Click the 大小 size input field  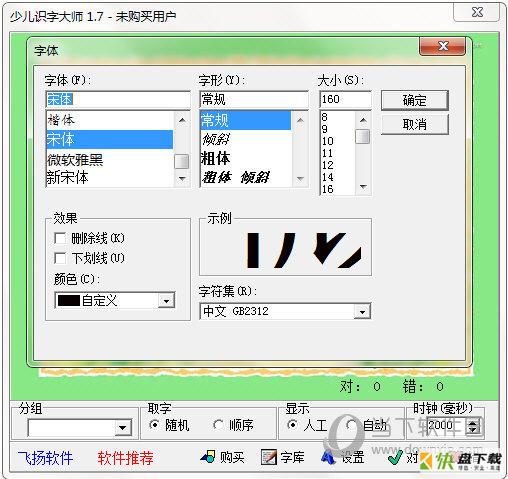tap(345, 99)
